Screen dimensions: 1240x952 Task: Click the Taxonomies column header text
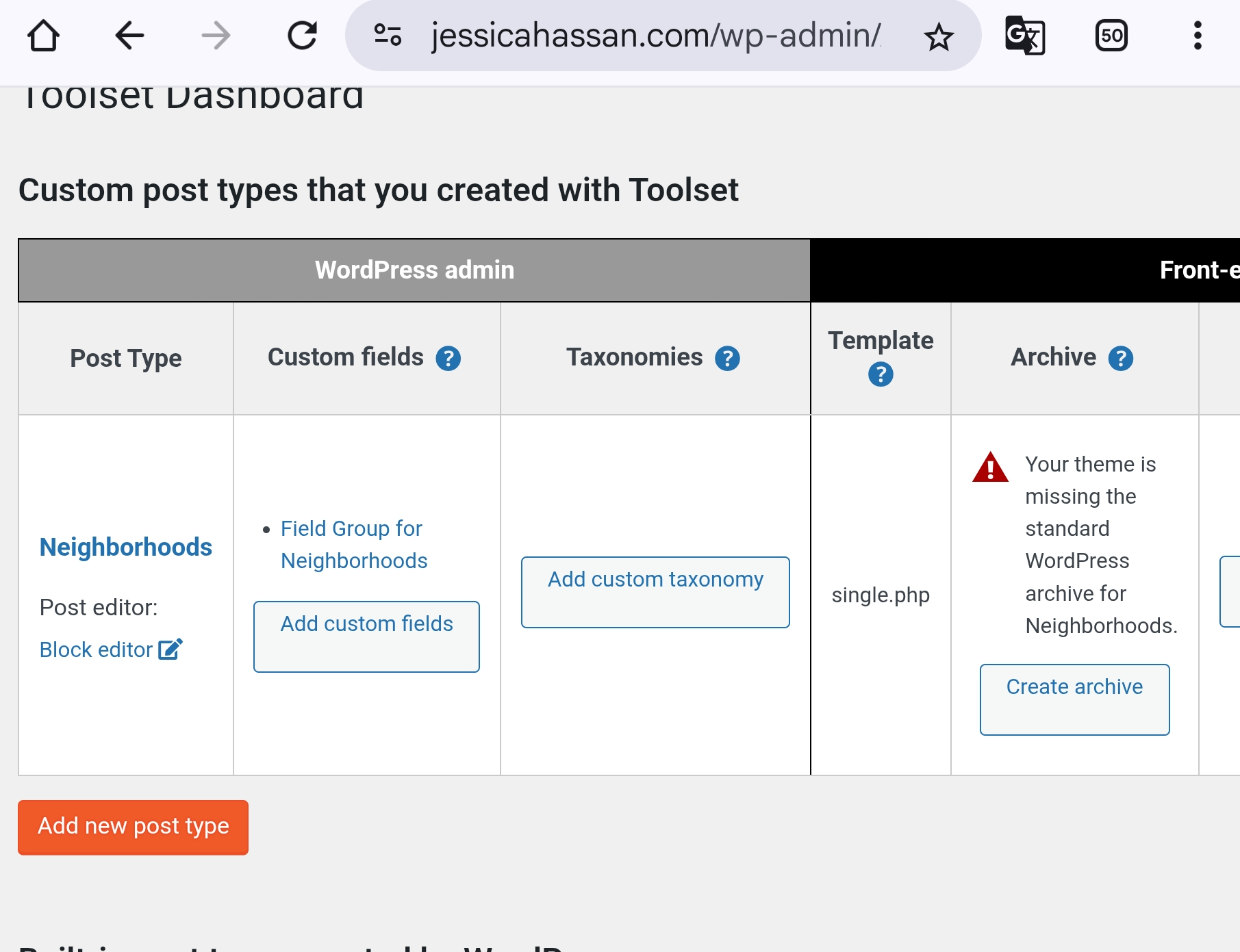coord(635,357)
